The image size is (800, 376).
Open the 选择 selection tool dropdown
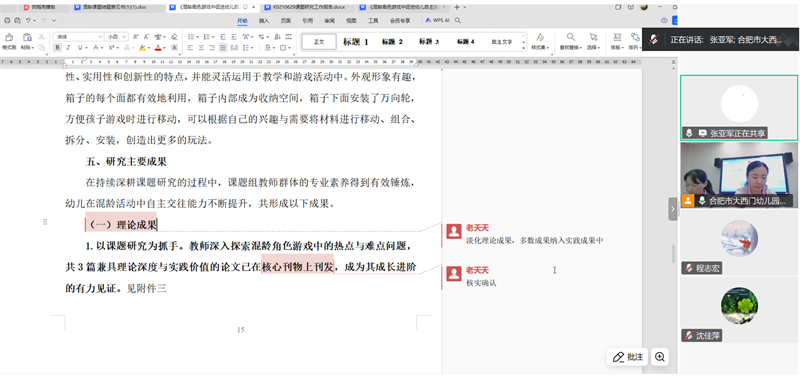[593, 41]
